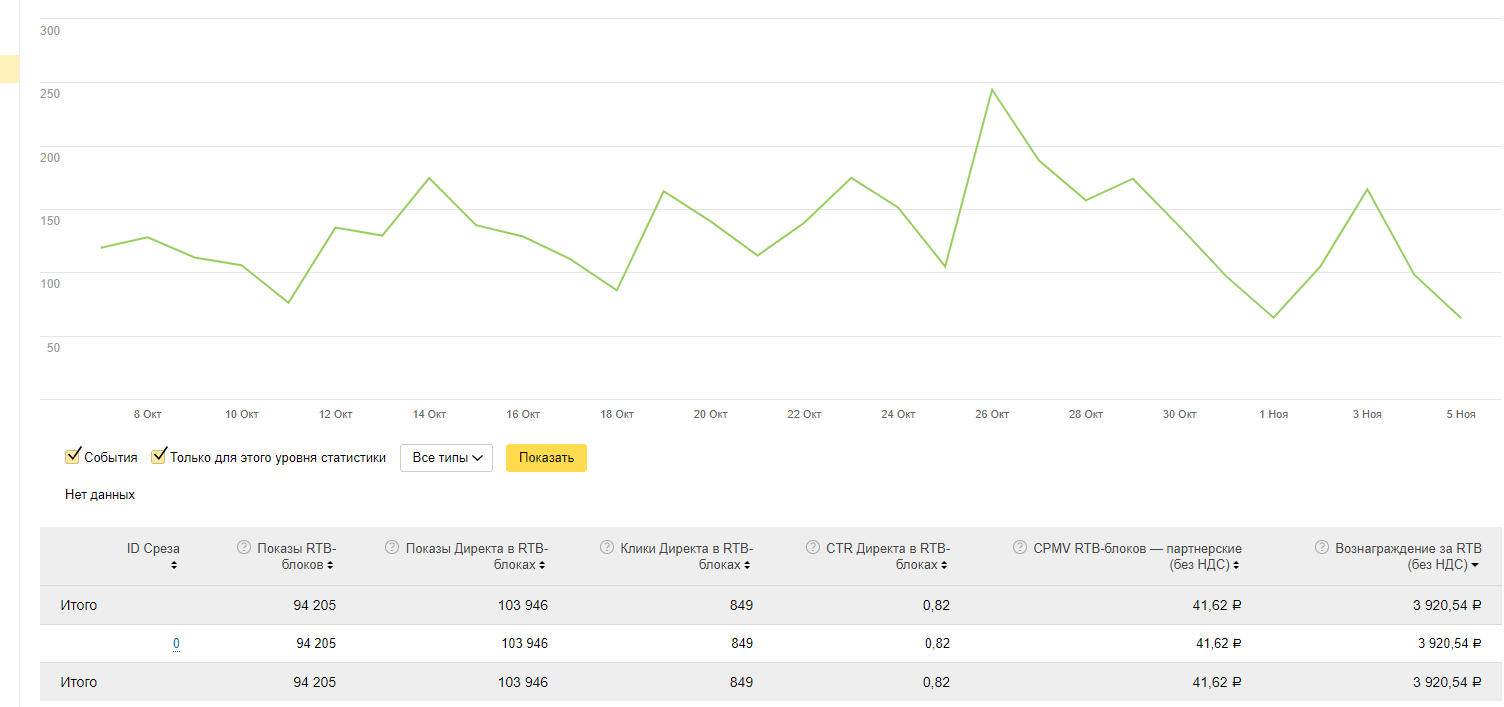Click sort arrows under "ID Среза" header

174,565
